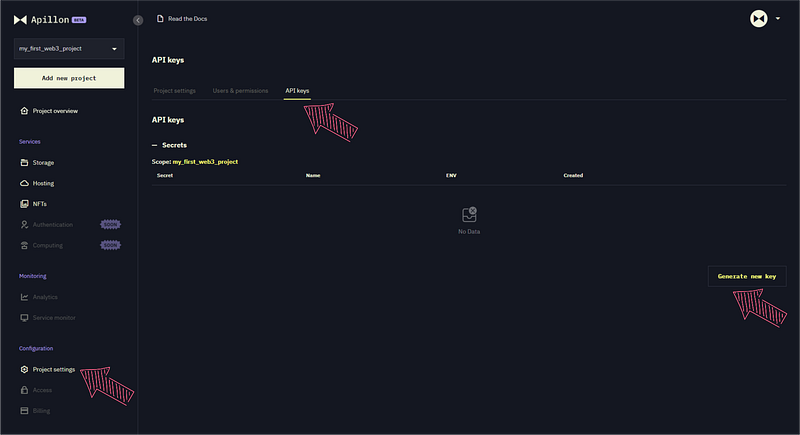
Task: Switch to the Project settings tab
Action: 174,91
